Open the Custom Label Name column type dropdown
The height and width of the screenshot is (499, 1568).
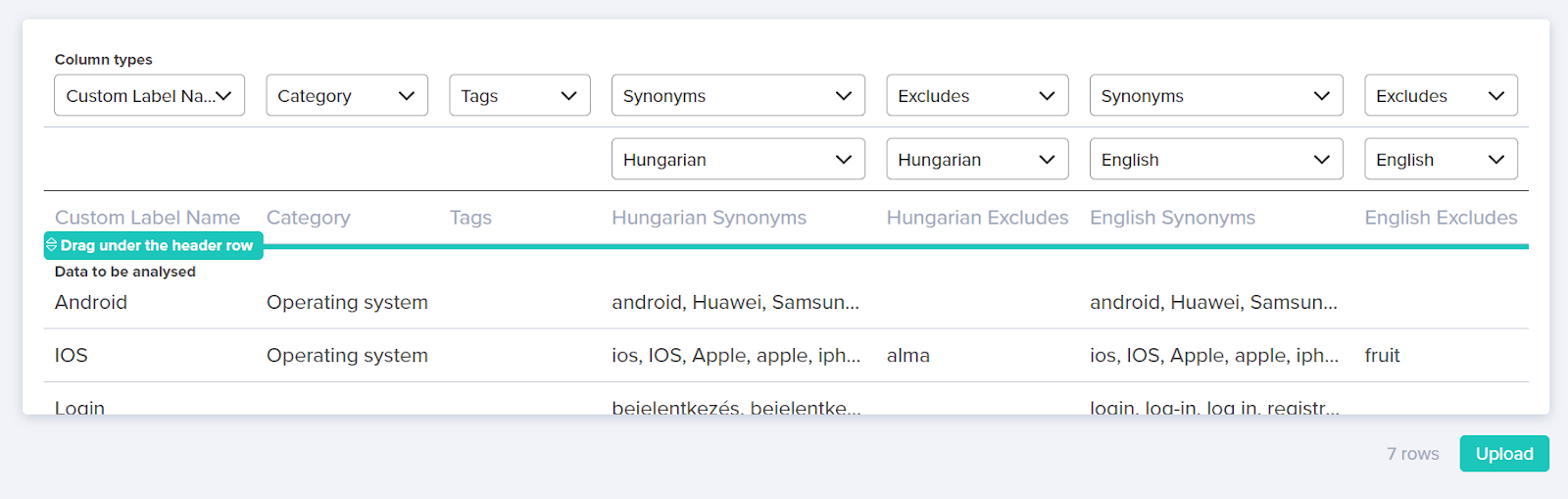click(x=149, y=96)
